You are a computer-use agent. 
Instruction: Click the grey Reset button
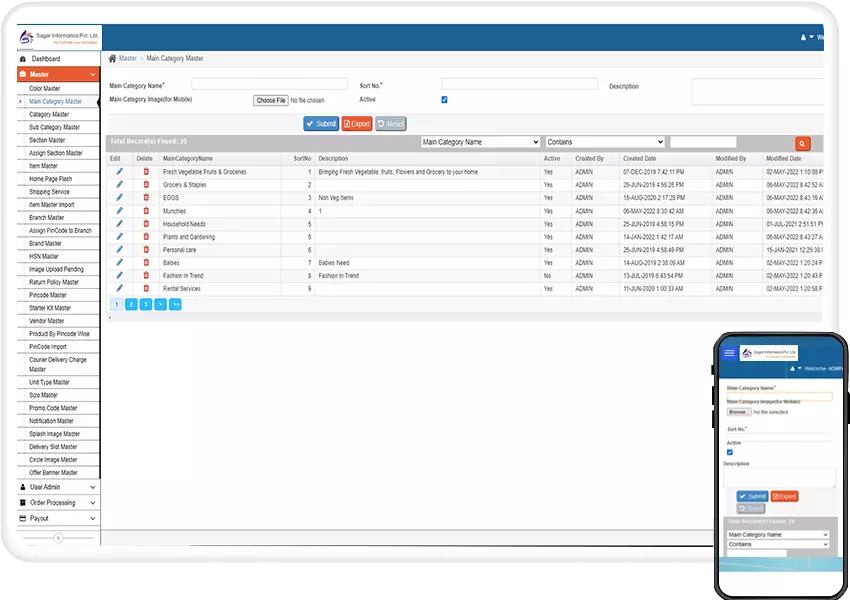click(x=390, y=124)
